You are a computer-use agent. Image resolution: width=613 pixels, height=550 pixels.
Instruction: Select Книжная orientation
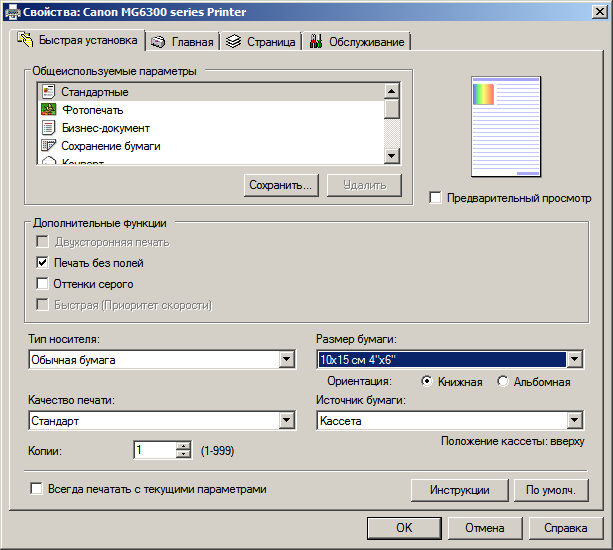[427, 381]
